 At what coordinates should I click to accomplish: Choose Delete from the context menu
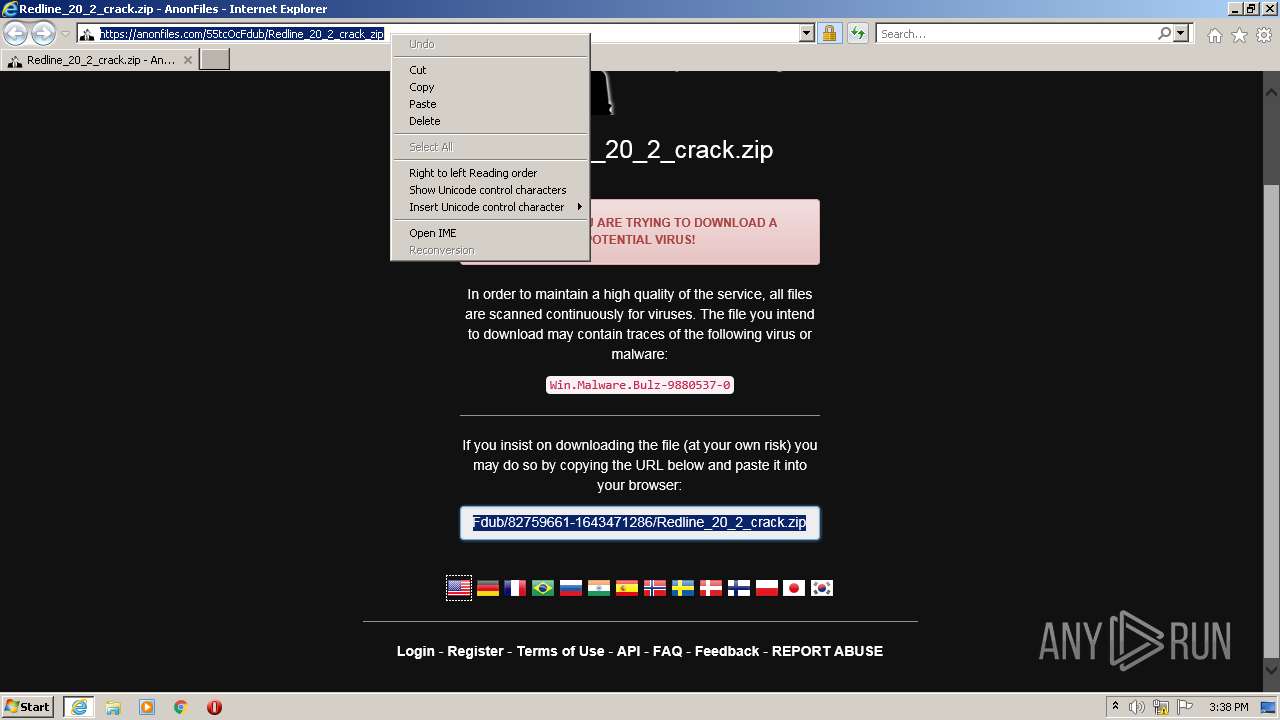[490, 121]
